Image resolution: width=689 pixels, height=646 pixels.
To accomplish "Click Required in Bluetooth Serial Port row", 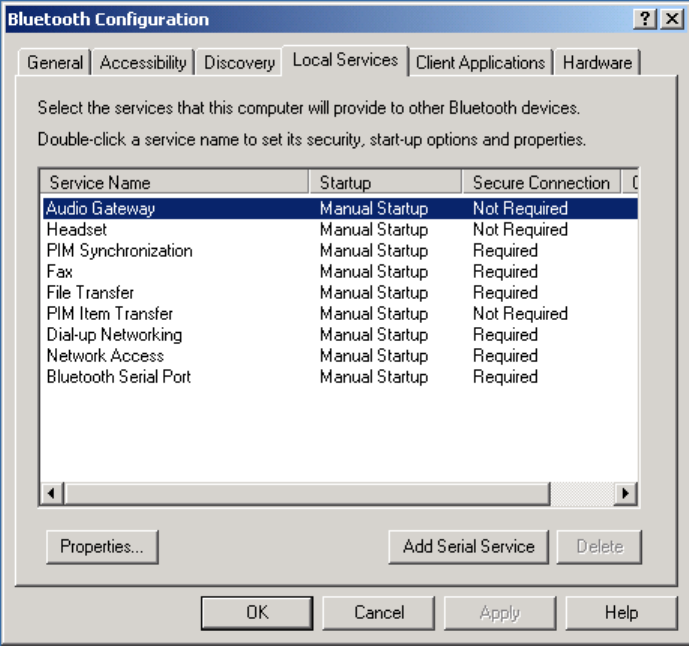I will (x=505, y=377).
